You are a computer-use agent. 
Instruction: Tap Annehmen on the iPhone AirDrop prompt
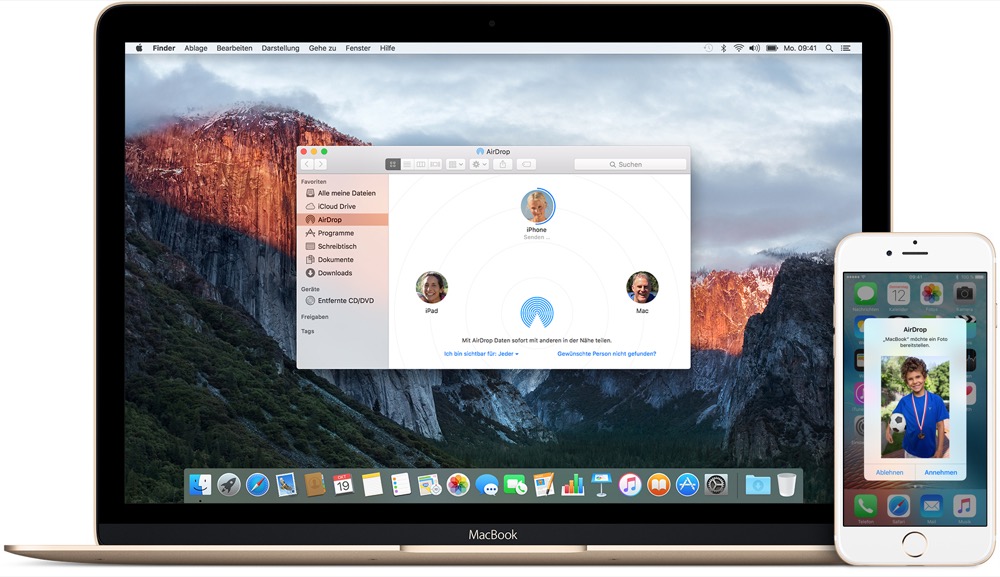(x=940, y=472)
